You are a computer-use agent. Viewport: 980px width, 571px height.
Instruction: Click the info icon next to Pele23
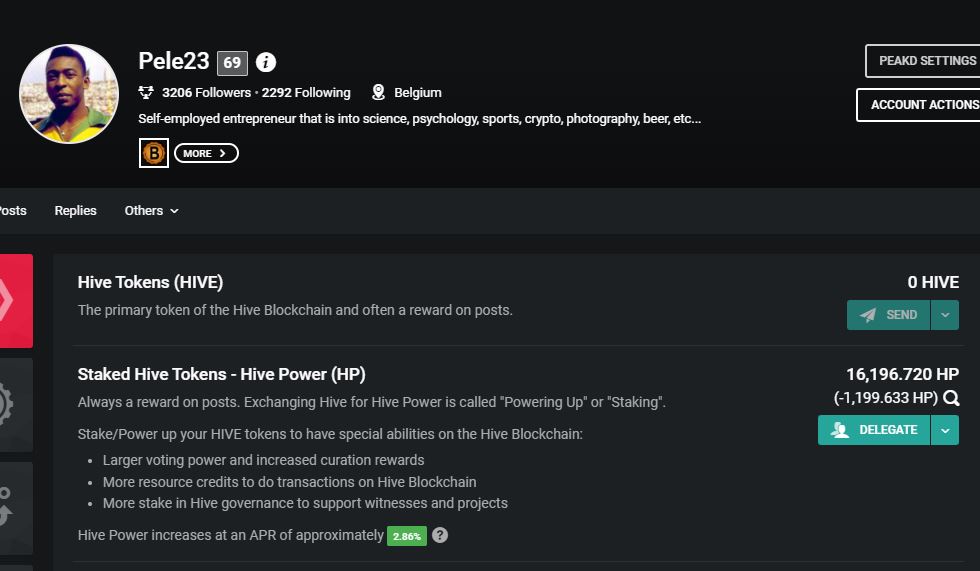(x=266, y=62)
